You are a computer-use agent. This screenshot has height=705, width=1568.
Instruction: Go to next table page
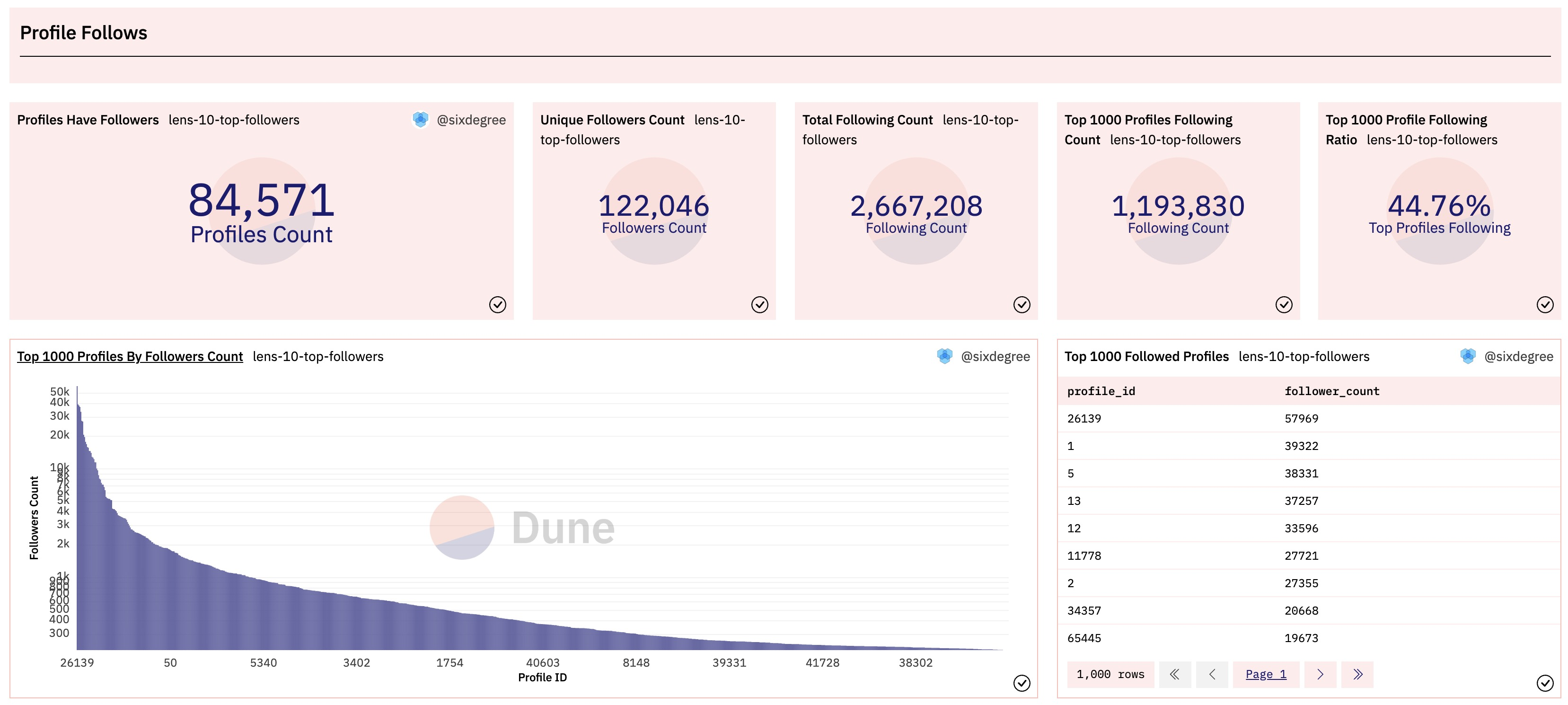(x=1320, y=674)
